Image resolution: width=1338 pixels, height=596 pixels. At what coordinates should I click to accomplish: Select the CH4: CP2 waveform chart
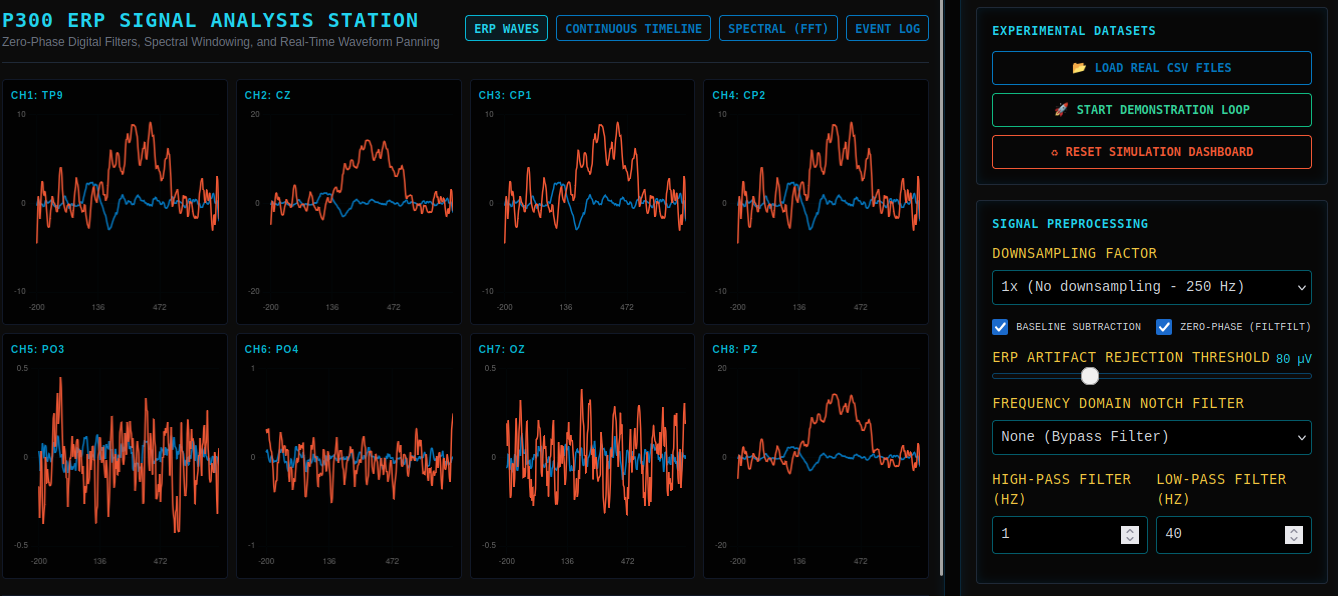[x=816, y=202]
